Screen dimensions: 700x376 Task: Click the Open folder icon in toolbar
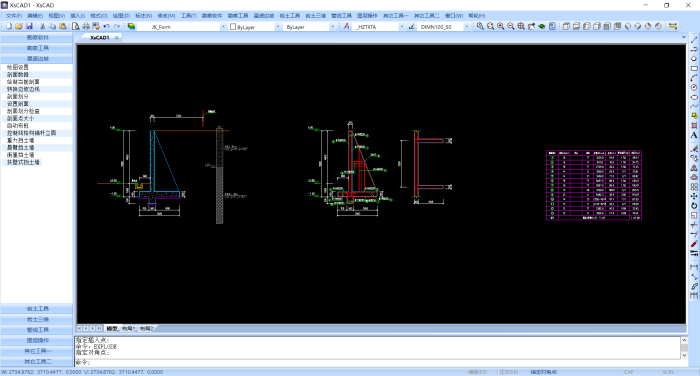coord(19,27)
